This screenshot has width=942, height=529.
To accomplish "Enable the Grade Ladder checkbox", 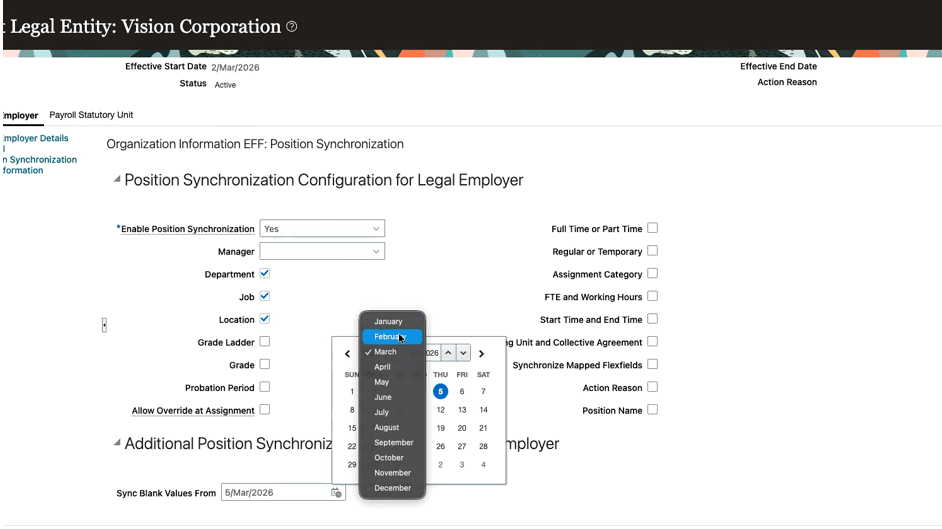I will (x=264, y=342).
